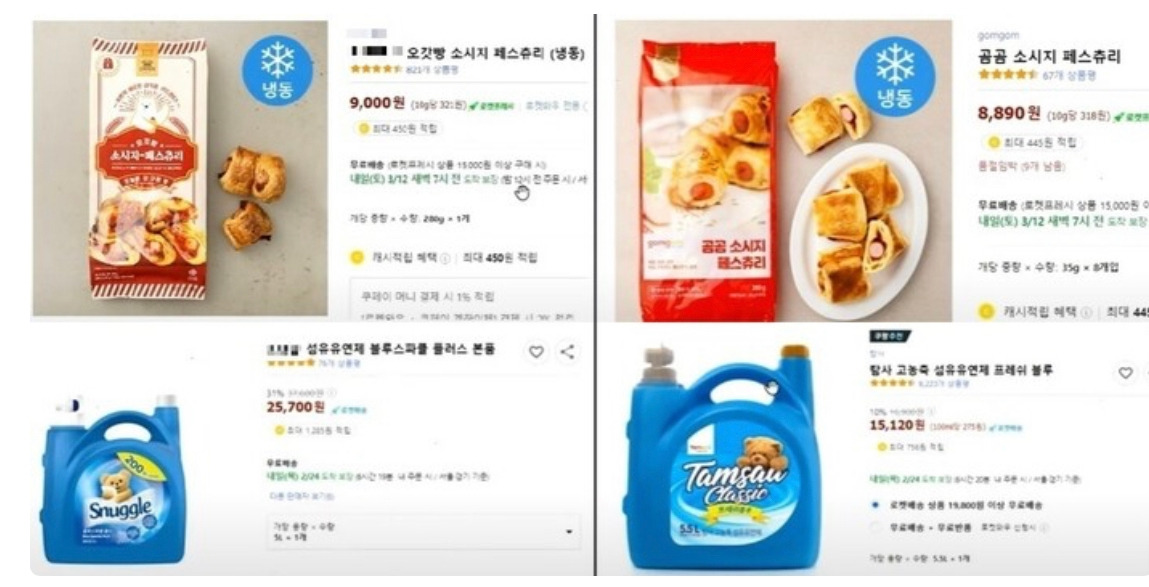1149x587 pixels.
Task: Click frozen snowflake badge on 오갓빵 pastry image
Action: coord(278,70)
